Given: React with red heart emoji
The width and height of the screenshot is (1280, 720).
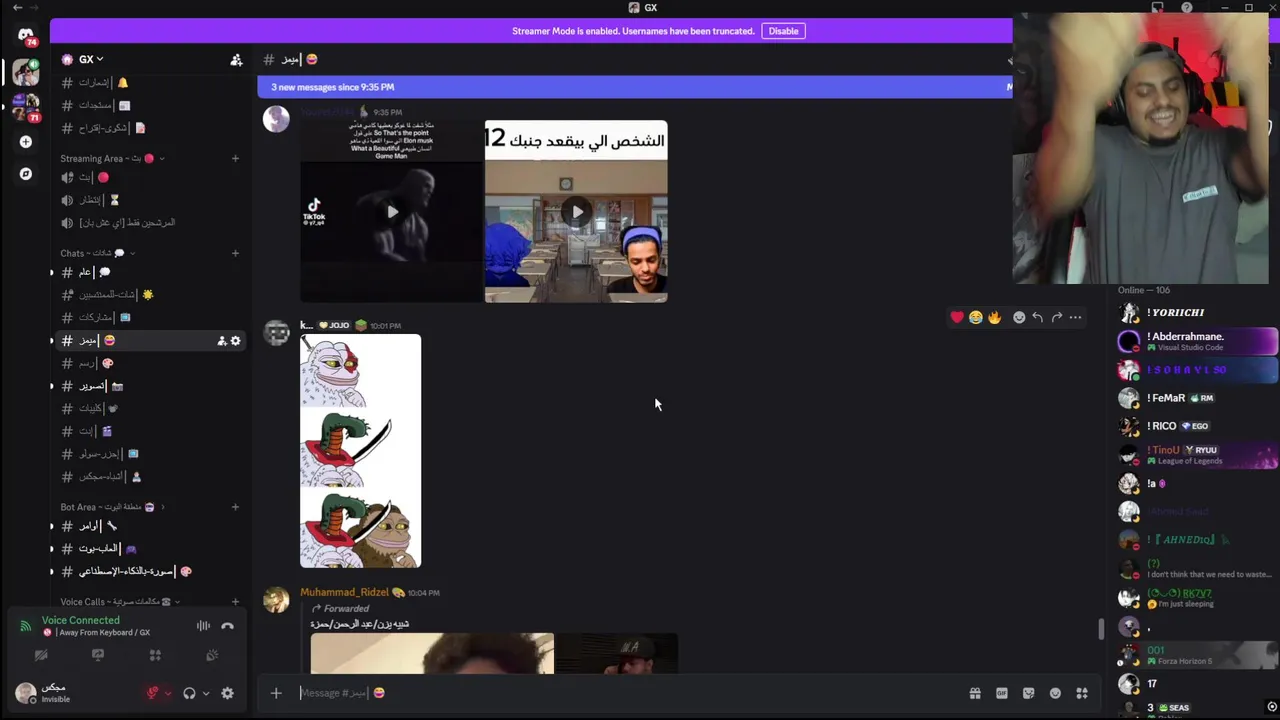Looking at the screenshot, I should tap(957, 317).
